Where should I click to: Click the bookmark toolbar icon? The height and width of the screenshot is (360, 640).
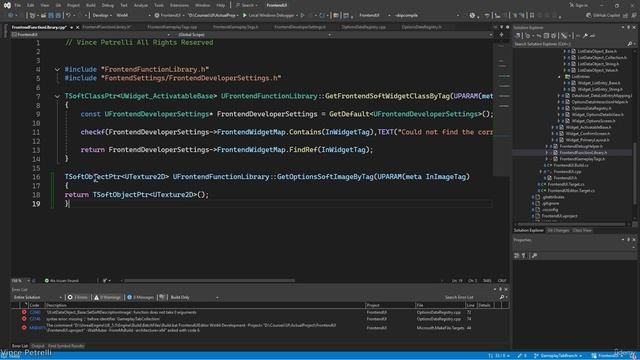532,16
